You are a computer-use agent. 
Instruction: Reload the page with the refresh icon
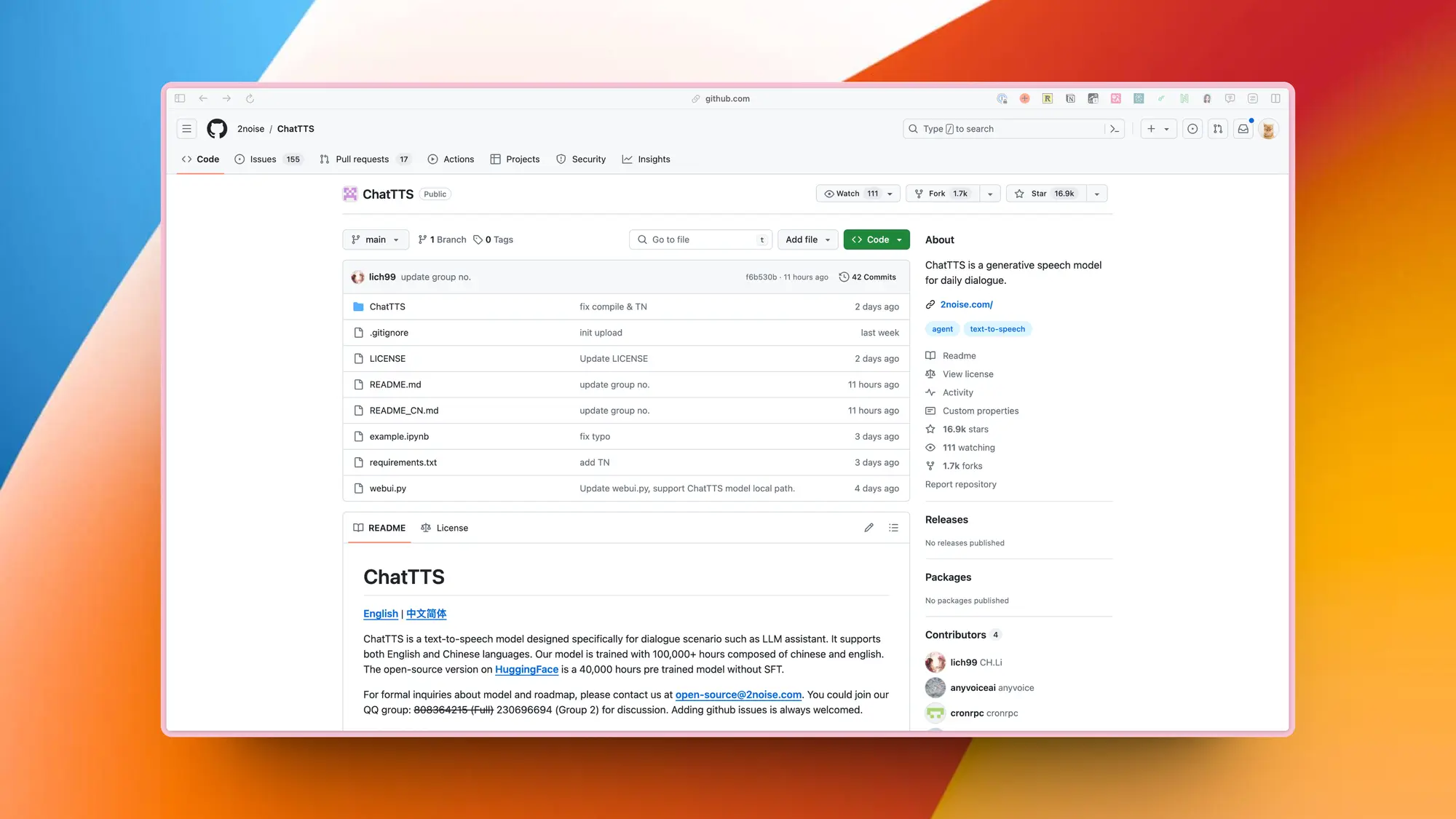(250, 98)
